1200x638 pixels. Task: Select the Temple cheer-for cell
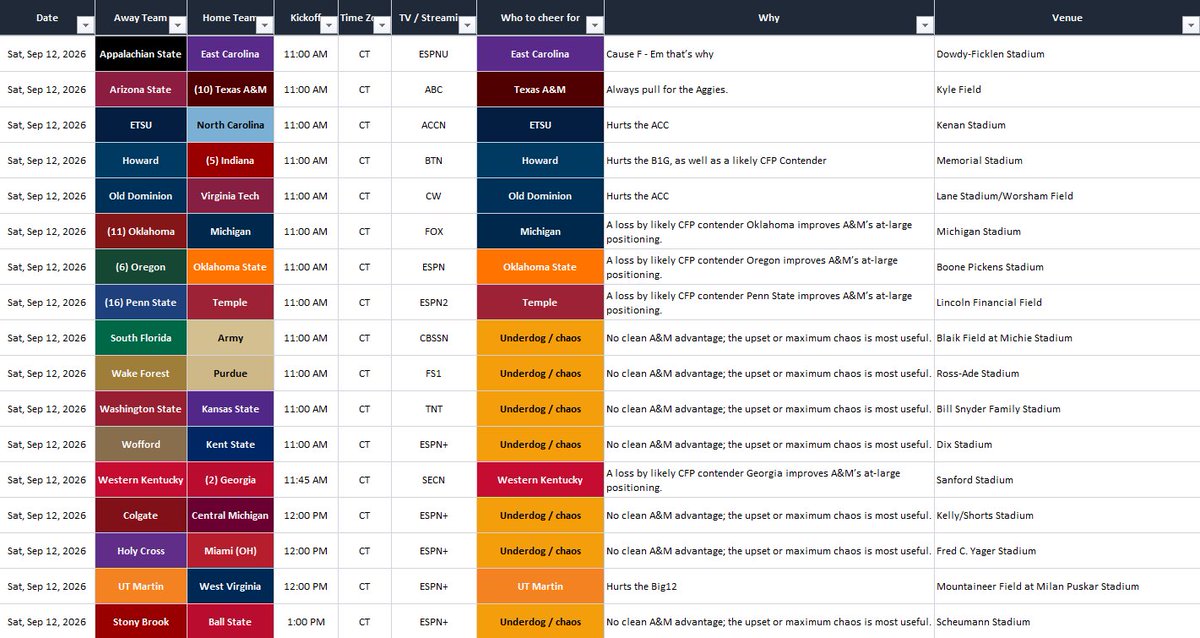tap(540, 303)
